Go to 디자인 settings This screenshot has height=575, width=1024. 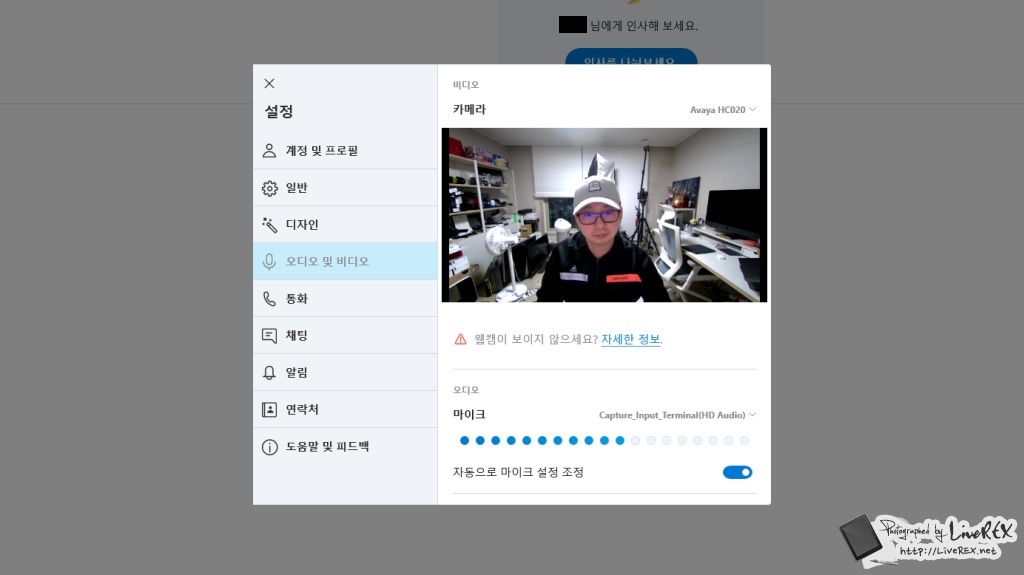(x=345, y=224)
